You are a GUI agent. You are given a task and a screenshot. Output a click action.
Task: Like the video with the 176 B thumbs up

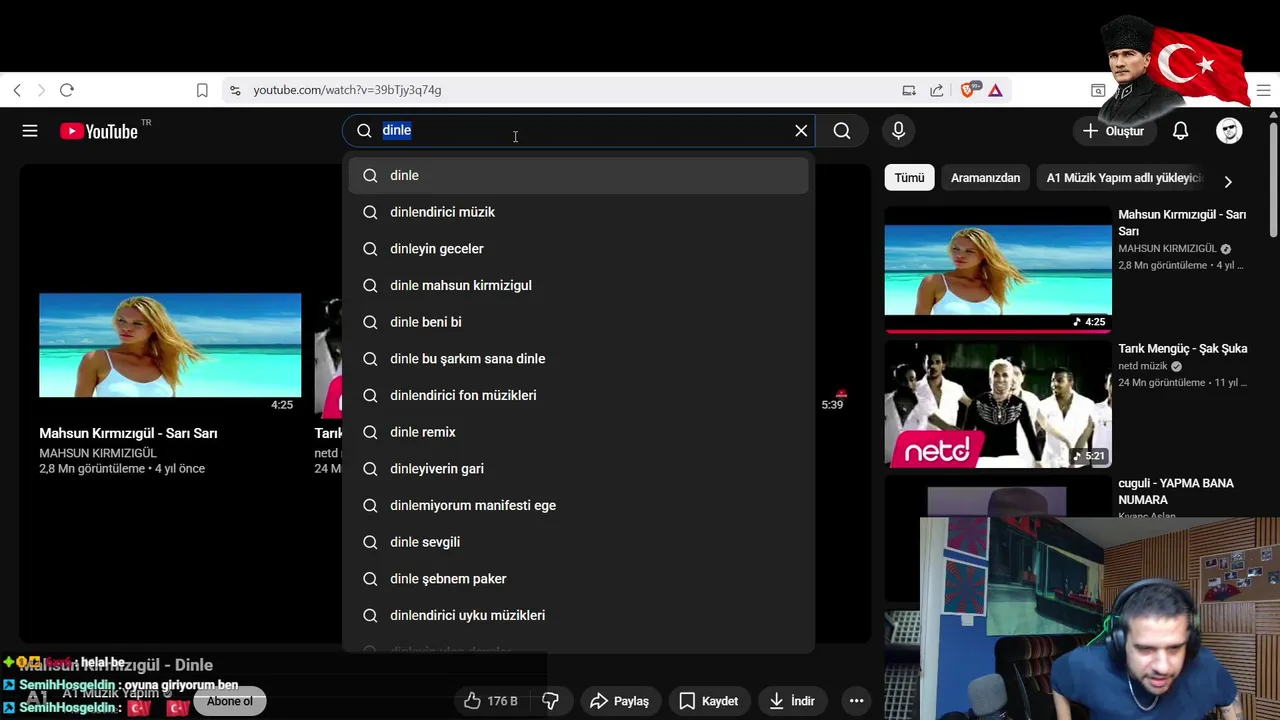click(491, 701)
